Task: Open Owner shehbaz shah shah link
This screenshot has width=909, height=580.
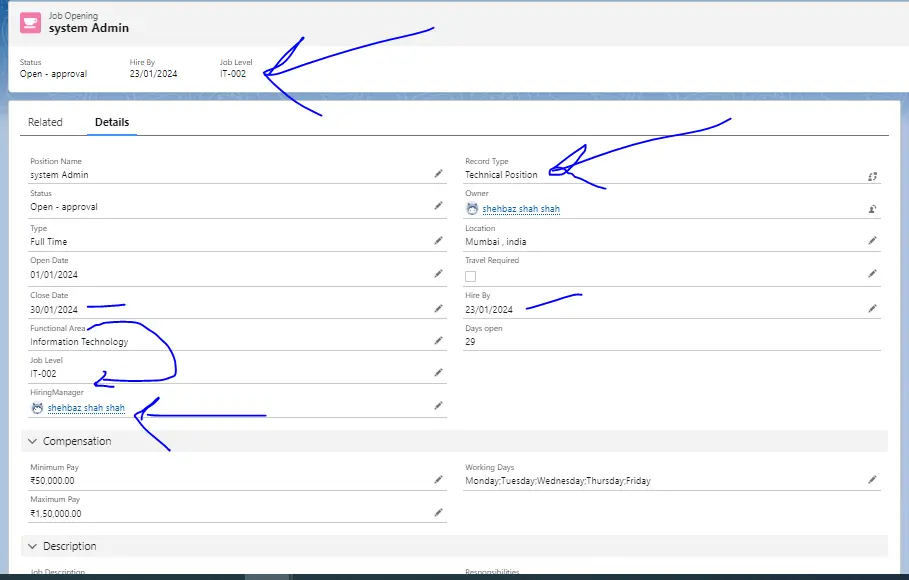Action: (521, 209)
